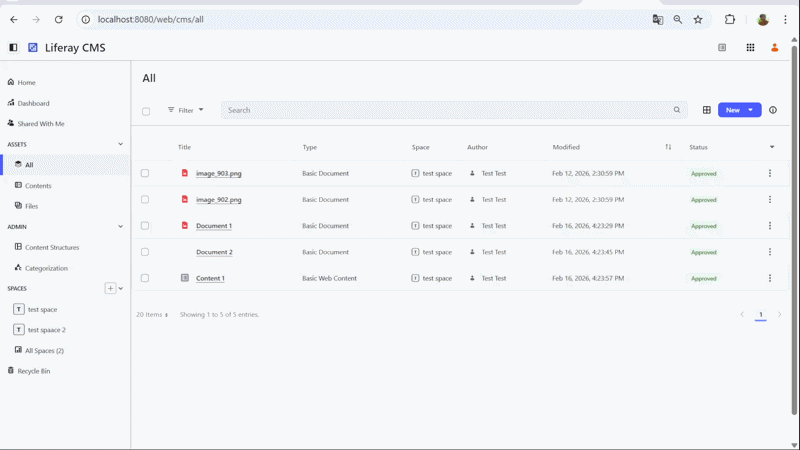This screenshot has width=800, height=450.
Task: Select the image_903.png row checkbox
Action: pos(145,173)
